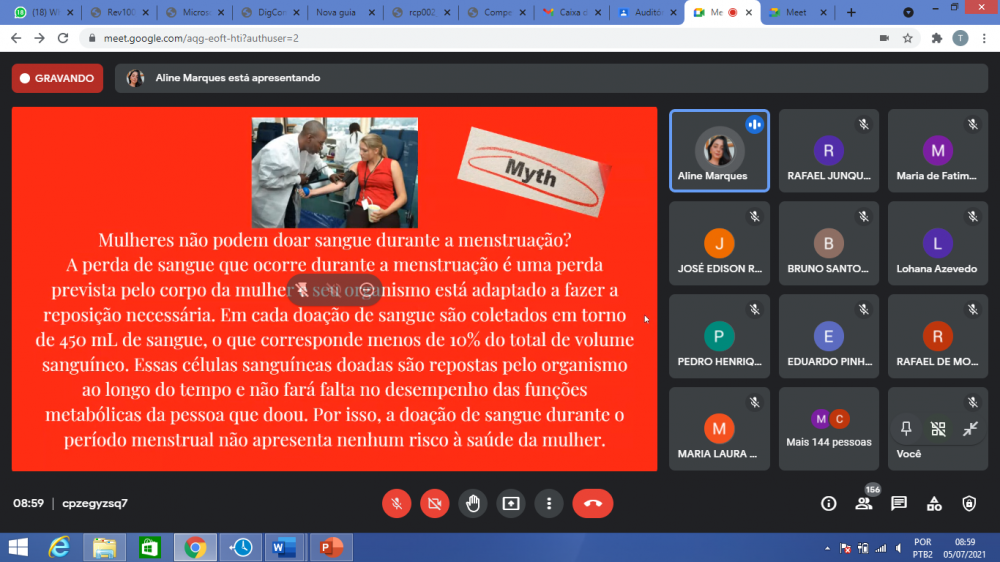Open Chrome's three-dot menu

click(x=984, y=38)
